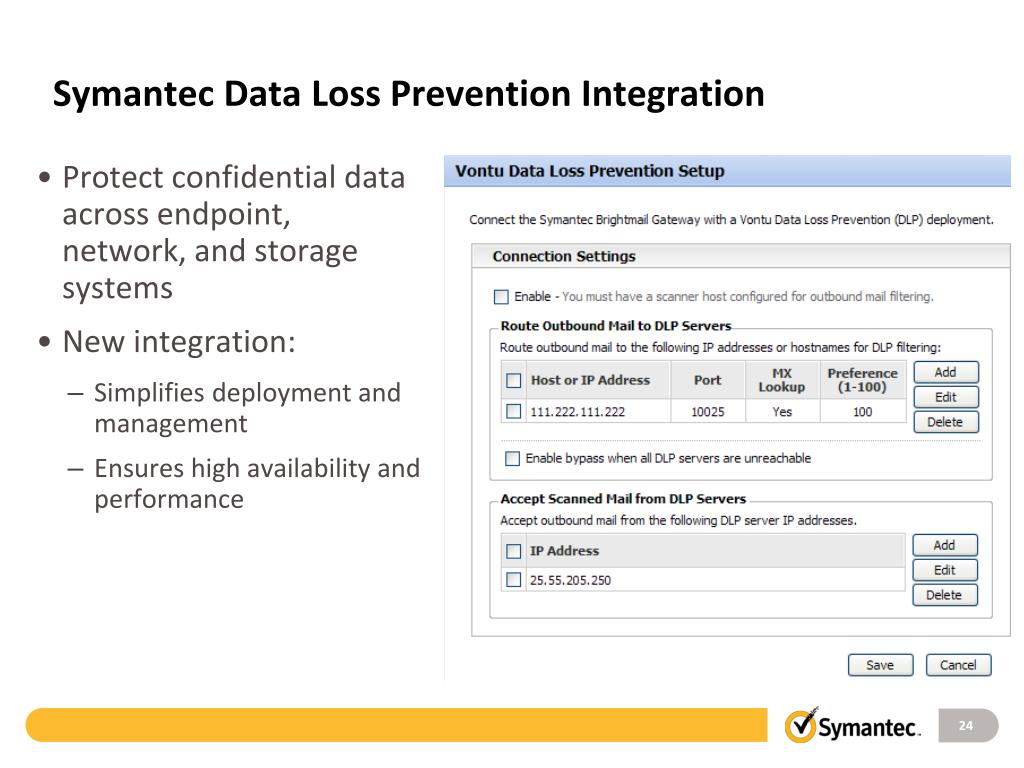The image size is (1024, 768).
Task: Select the checkbox for host 111.222.111.222
Action: [514, 411]
